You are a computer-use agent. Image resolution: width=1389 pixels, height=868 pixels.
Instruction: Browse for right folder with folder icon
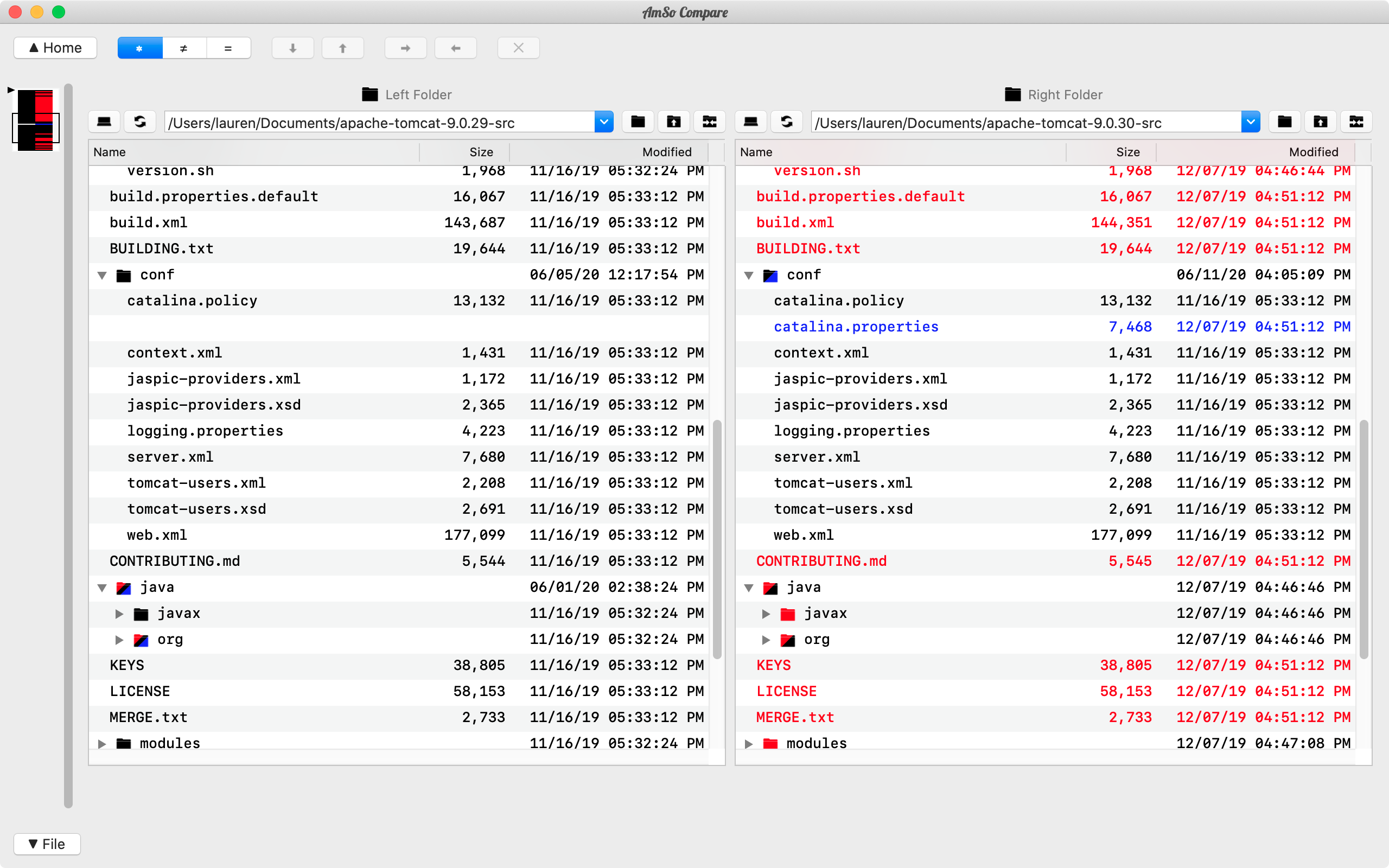pos(1284,122)
